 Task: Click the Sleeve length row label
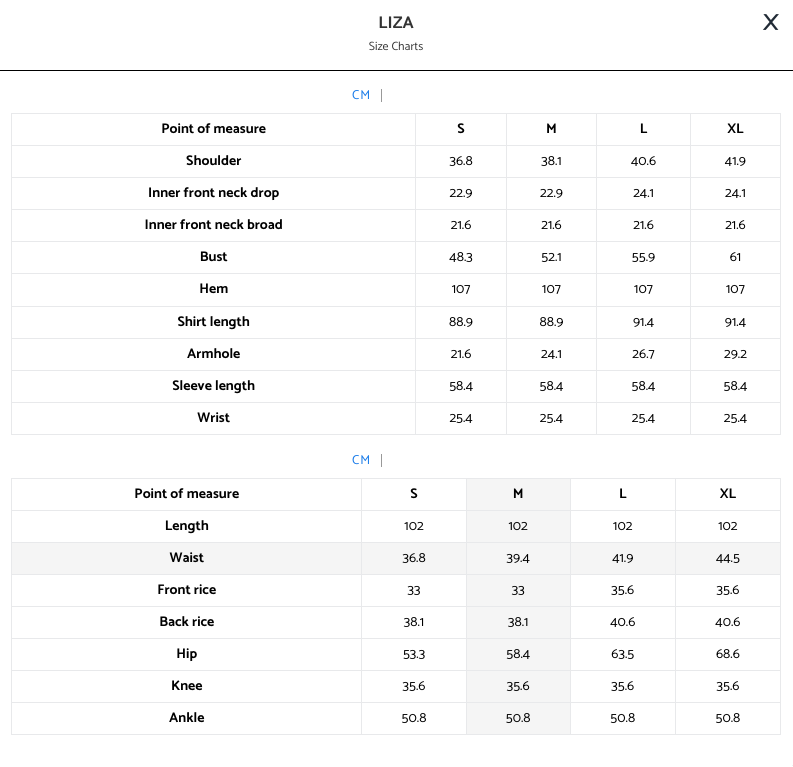[213, 386]
